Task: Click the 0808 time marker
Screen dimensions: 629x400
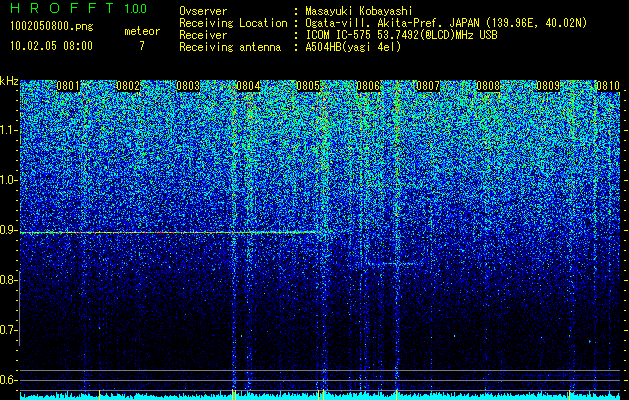Action: coord(488,86)
